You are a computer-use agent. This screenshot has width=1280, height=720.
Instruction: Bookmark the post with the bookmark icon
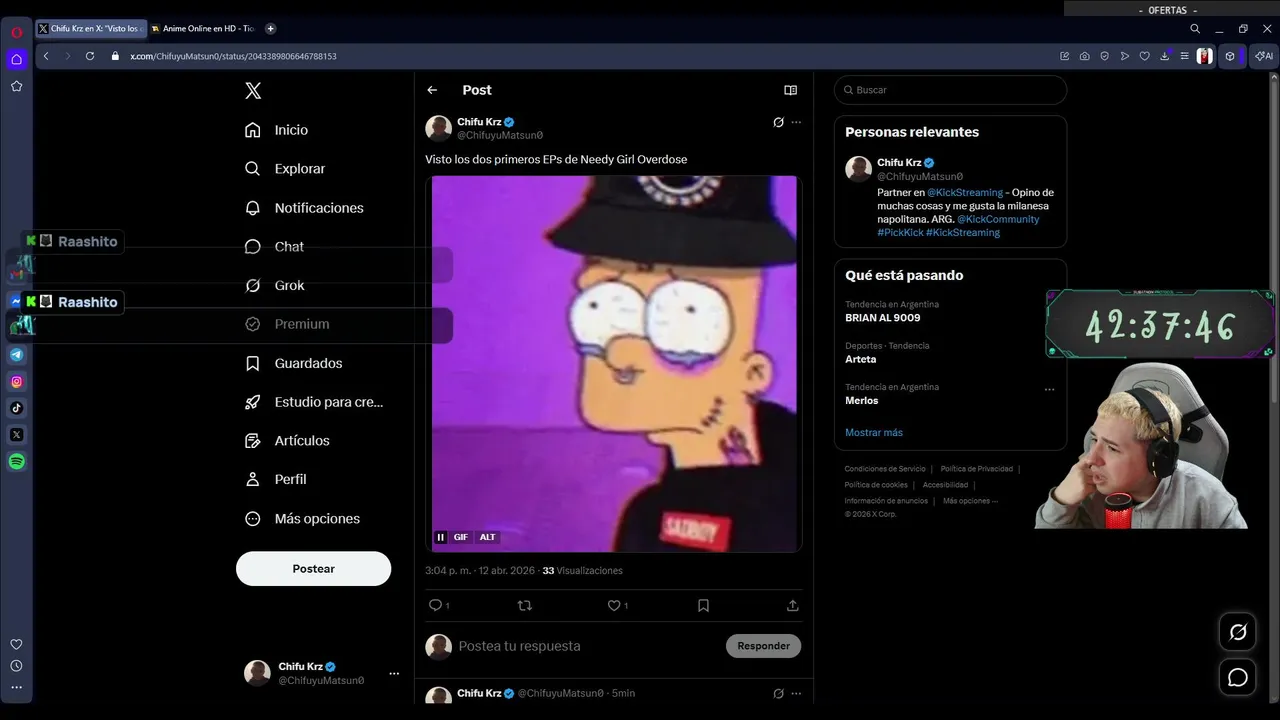pyautogui.click(x=703, y=605)
